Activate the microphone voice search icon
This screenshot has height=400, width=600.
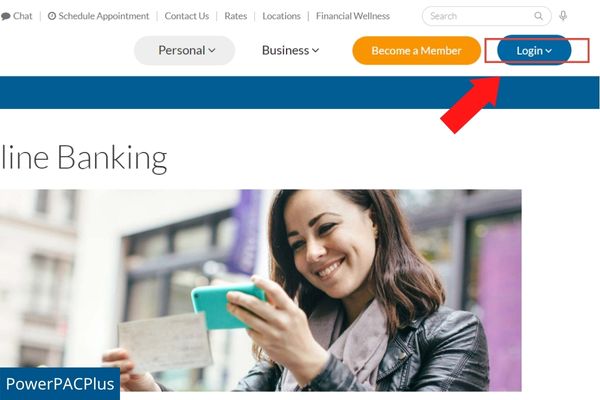563,16
